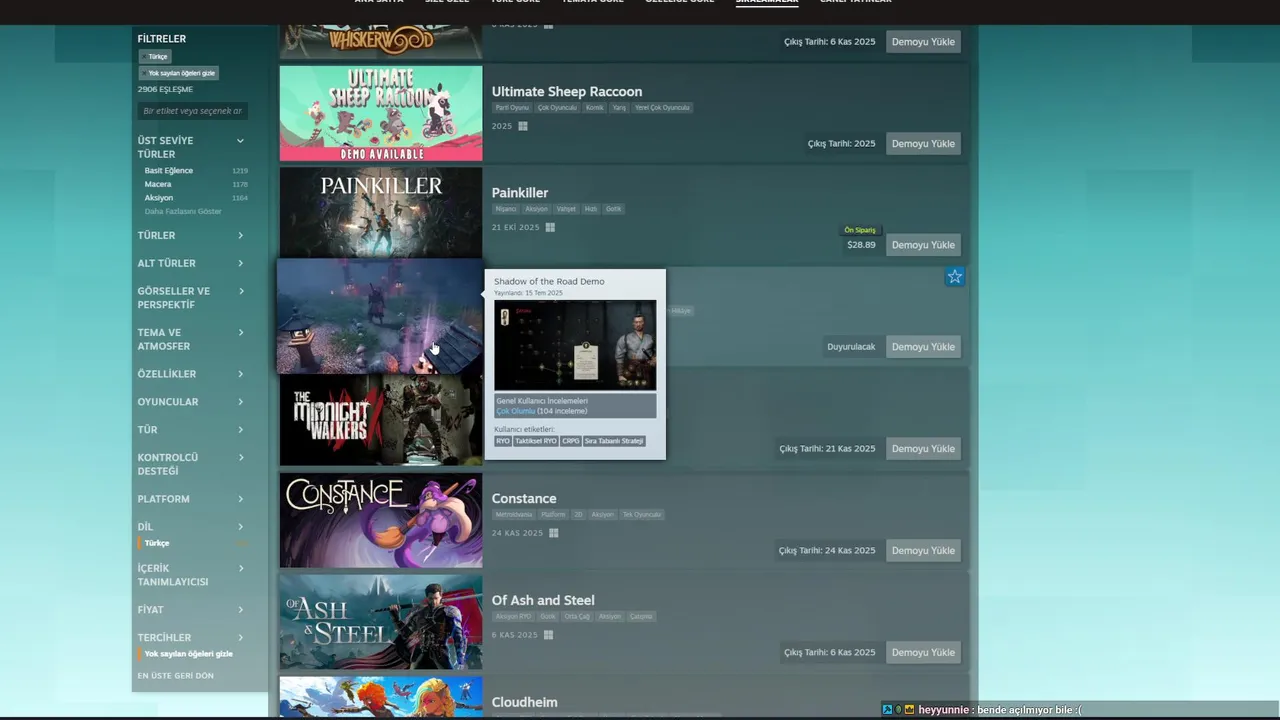Install demo on the 'Duyurulacak' row
This screenshot has height=720, width=1280.
click(923, 347)
